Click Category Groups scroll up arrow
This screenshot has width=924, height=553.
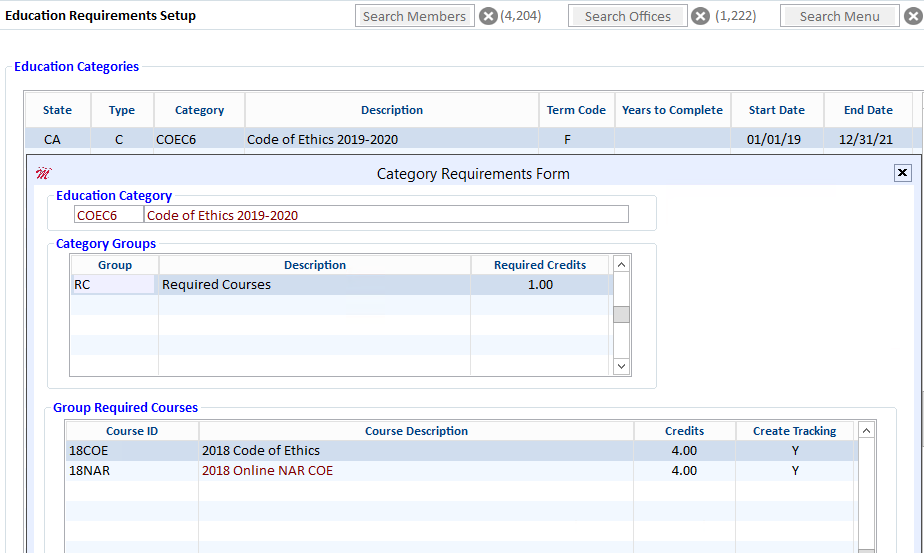coord(621,265)
